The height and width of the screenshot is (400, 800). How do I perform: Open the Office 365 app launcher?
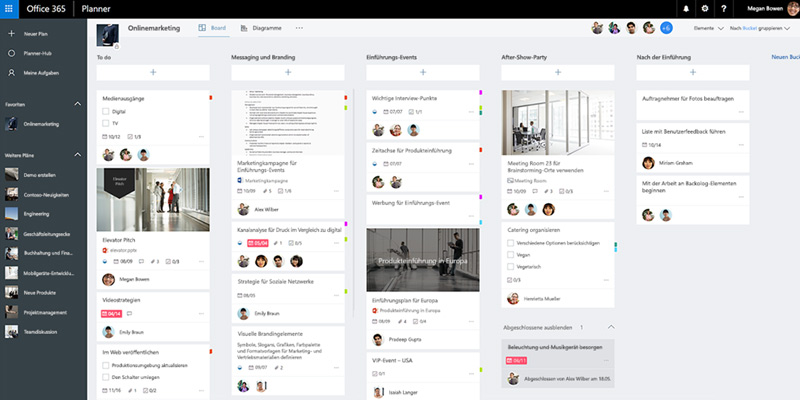[9, 9]
